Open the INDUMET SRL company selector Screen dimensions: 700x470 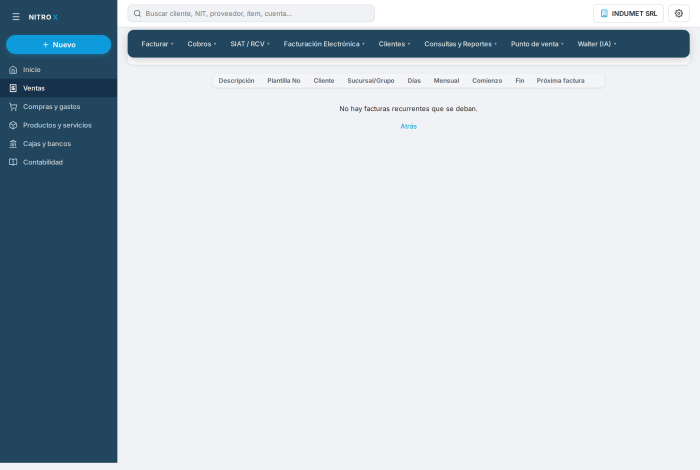(628, 13)
